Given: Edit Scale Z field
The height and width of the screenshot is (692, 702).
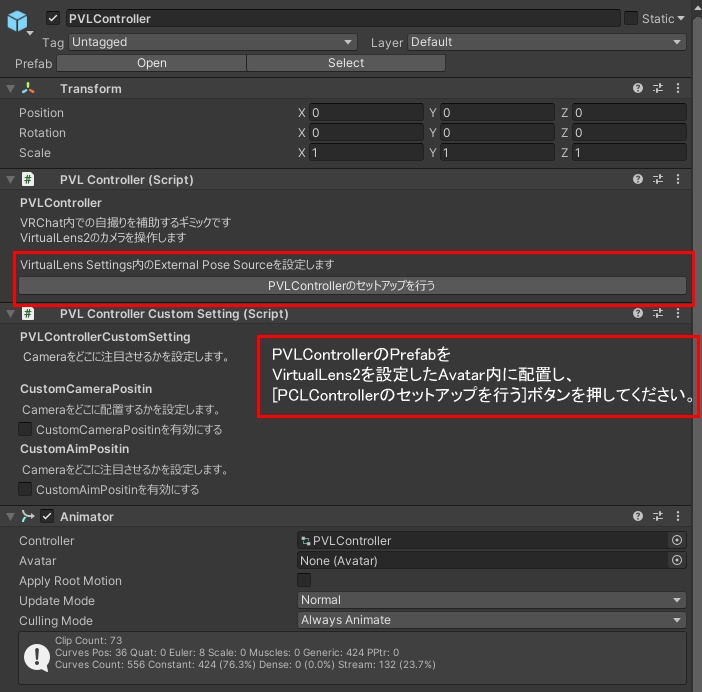Looking at the screenshot, I should tap(629, 153).
